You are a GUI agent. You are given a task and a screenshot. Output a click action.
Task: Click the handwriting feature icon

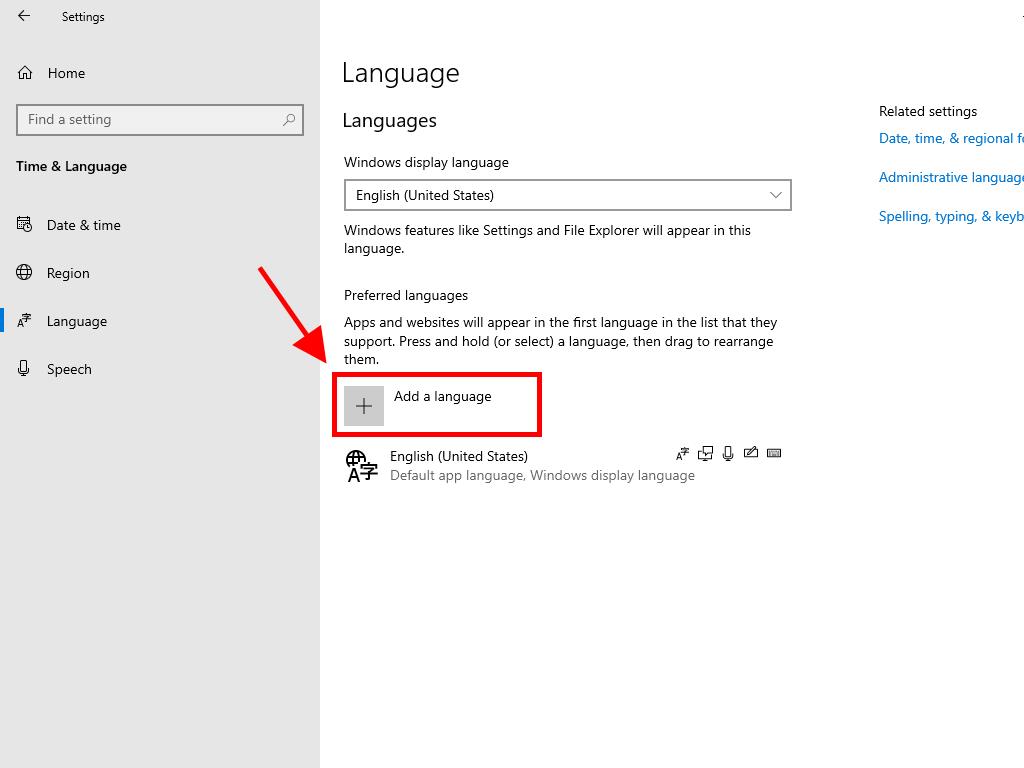(x=751, y=453)
